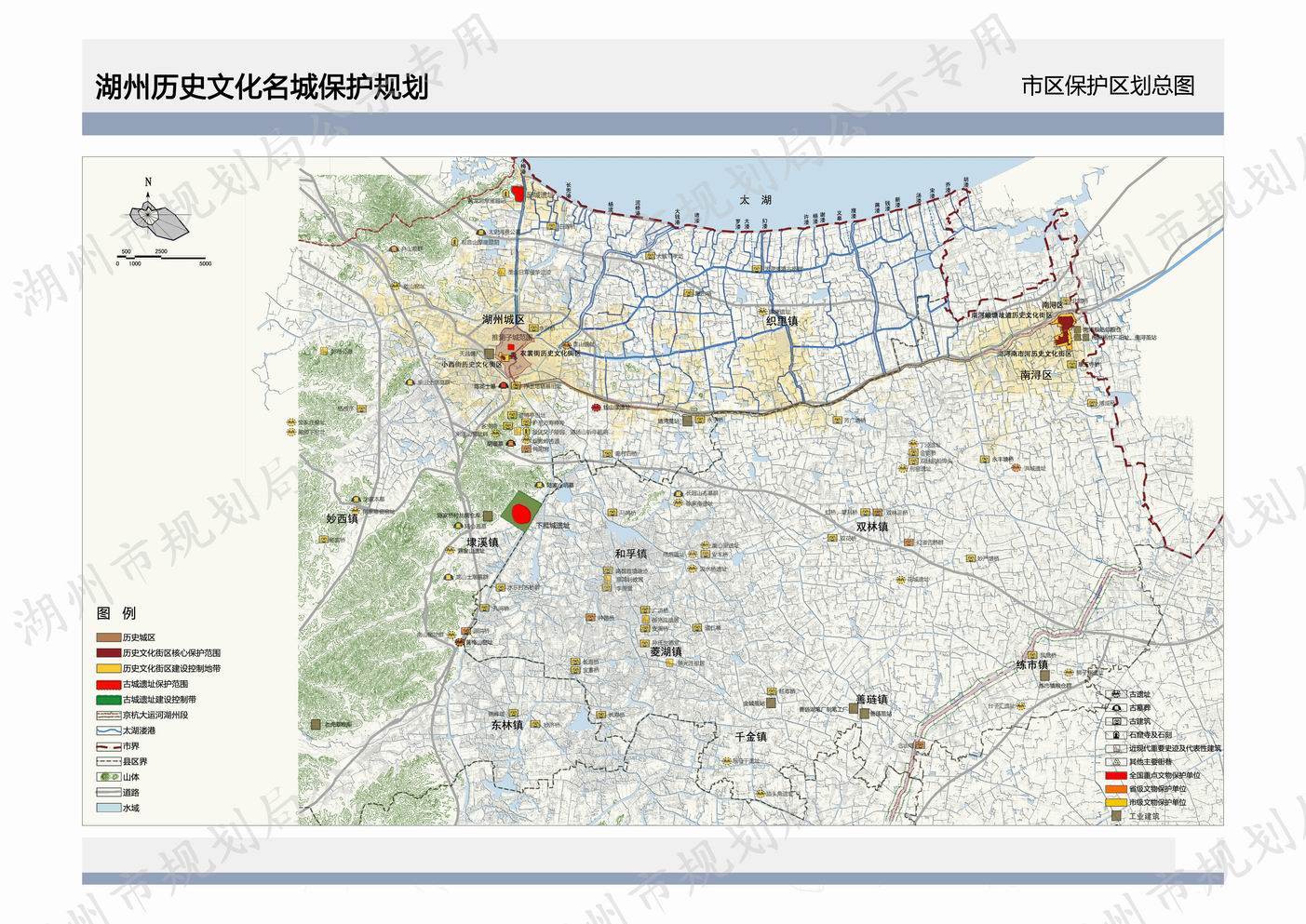Click the 全国重点文物保护单位 red swatch

[1115, 775]
